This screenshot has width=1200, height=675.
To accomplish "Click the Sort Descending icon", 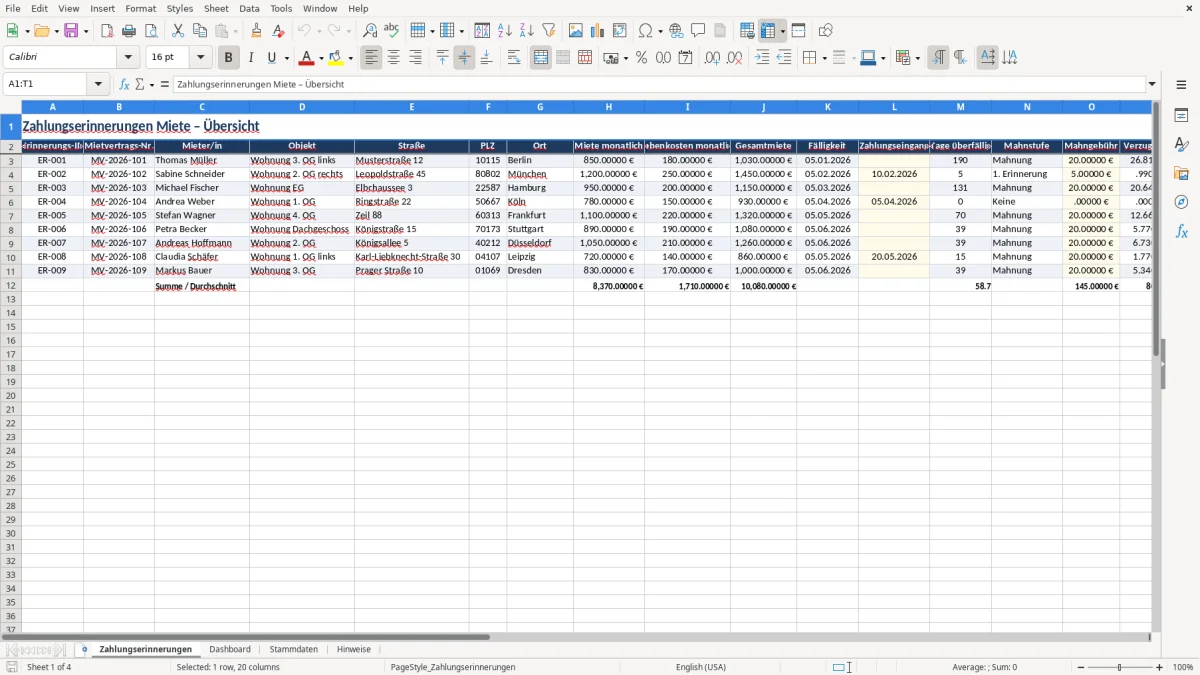I will [x=527, y=31].
